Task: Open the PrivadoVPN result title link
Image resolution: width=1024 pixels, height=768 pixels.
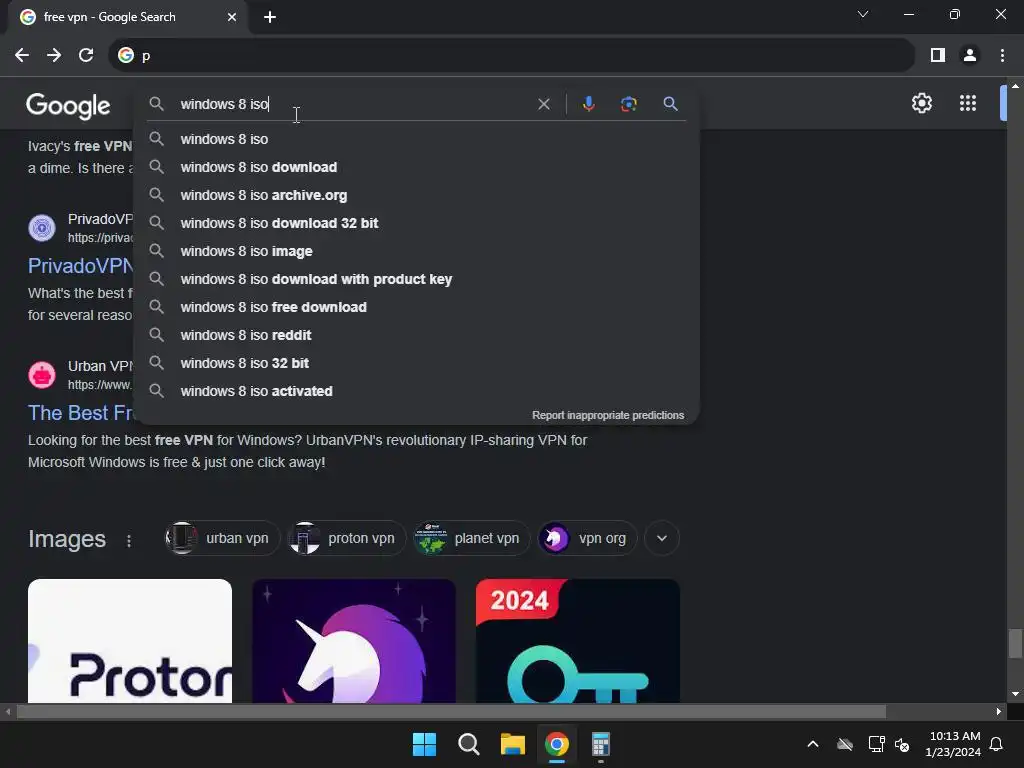Action: pyautogui.click(x=80, y=266)
